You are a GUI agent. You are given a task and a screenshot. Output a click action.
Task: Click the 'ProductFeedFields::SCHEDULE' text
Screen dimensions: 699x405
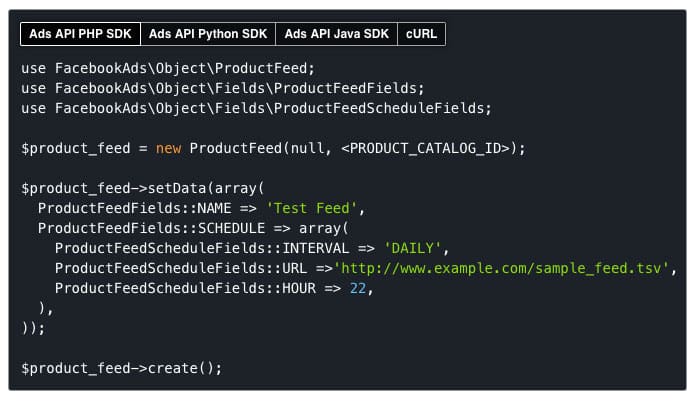[x=151, y=228]
